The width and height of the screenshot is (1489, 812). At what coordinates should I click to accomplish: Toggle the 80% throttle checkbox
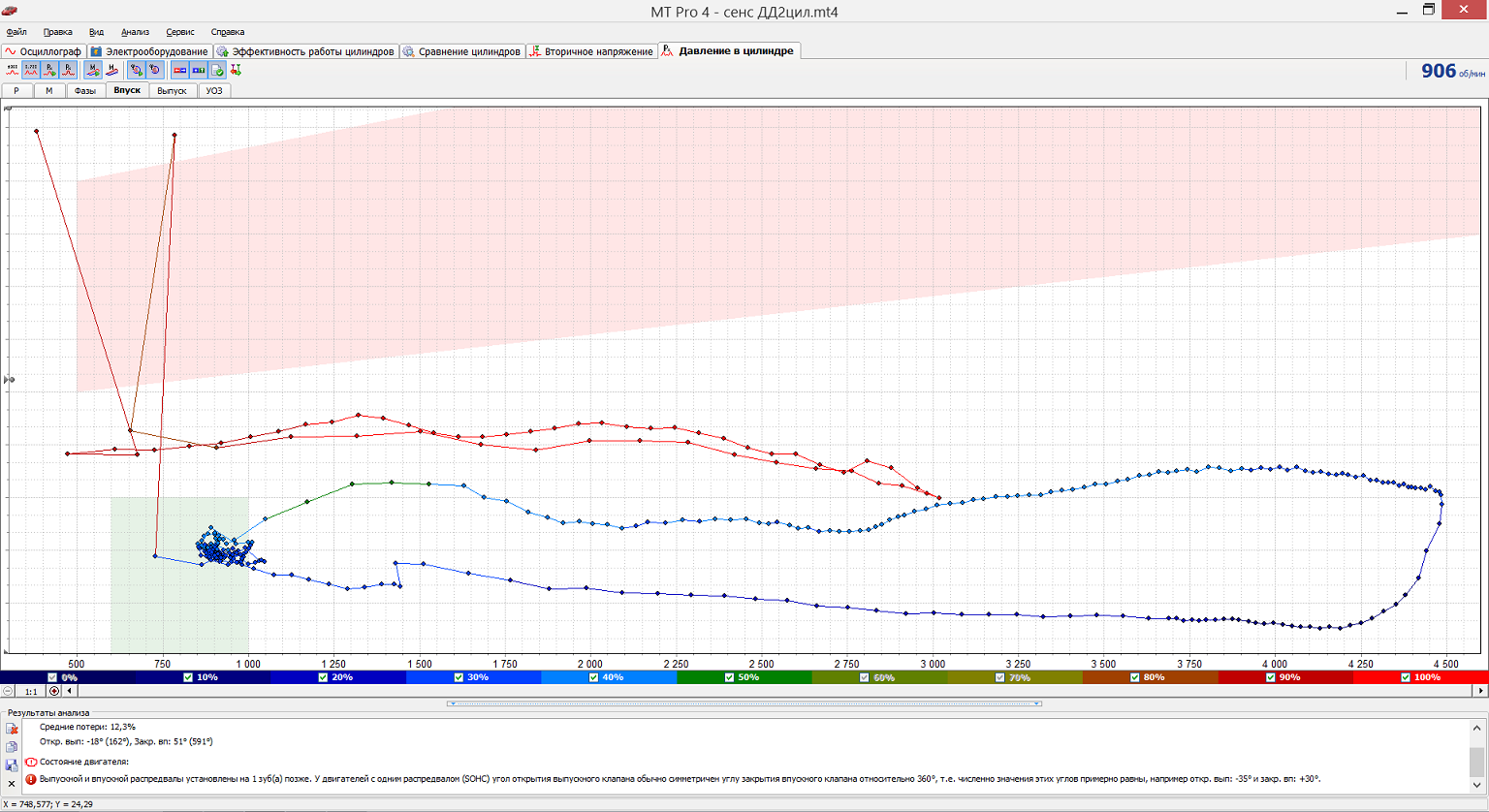1134,677
